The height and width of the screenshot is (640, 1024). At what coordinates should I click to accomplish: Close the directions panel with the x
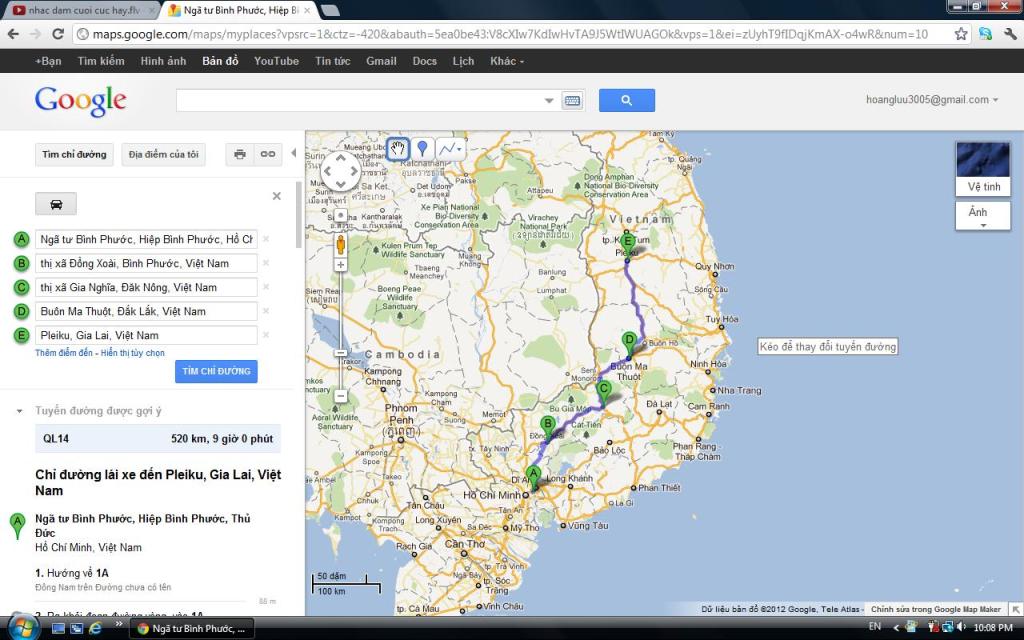click(x=277, y=196)
